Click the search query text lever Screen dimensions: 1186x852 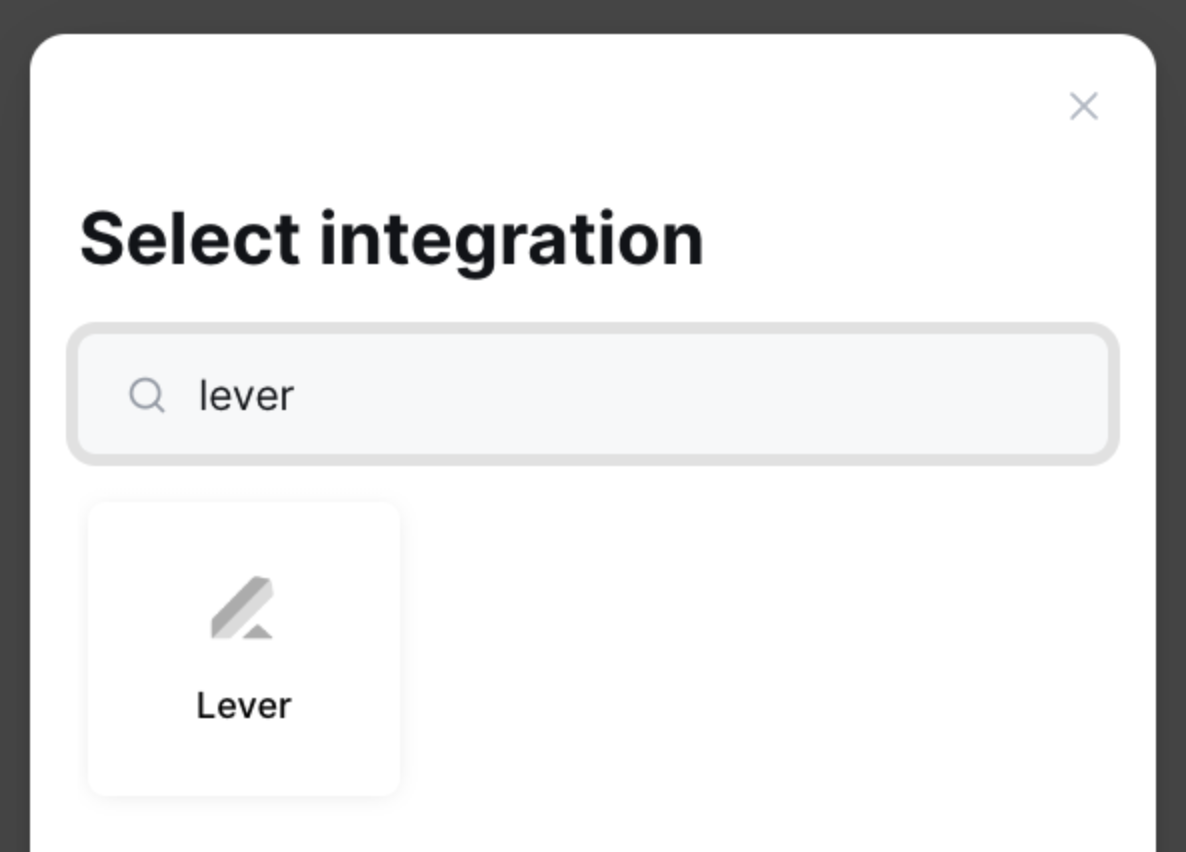point(246,396)
